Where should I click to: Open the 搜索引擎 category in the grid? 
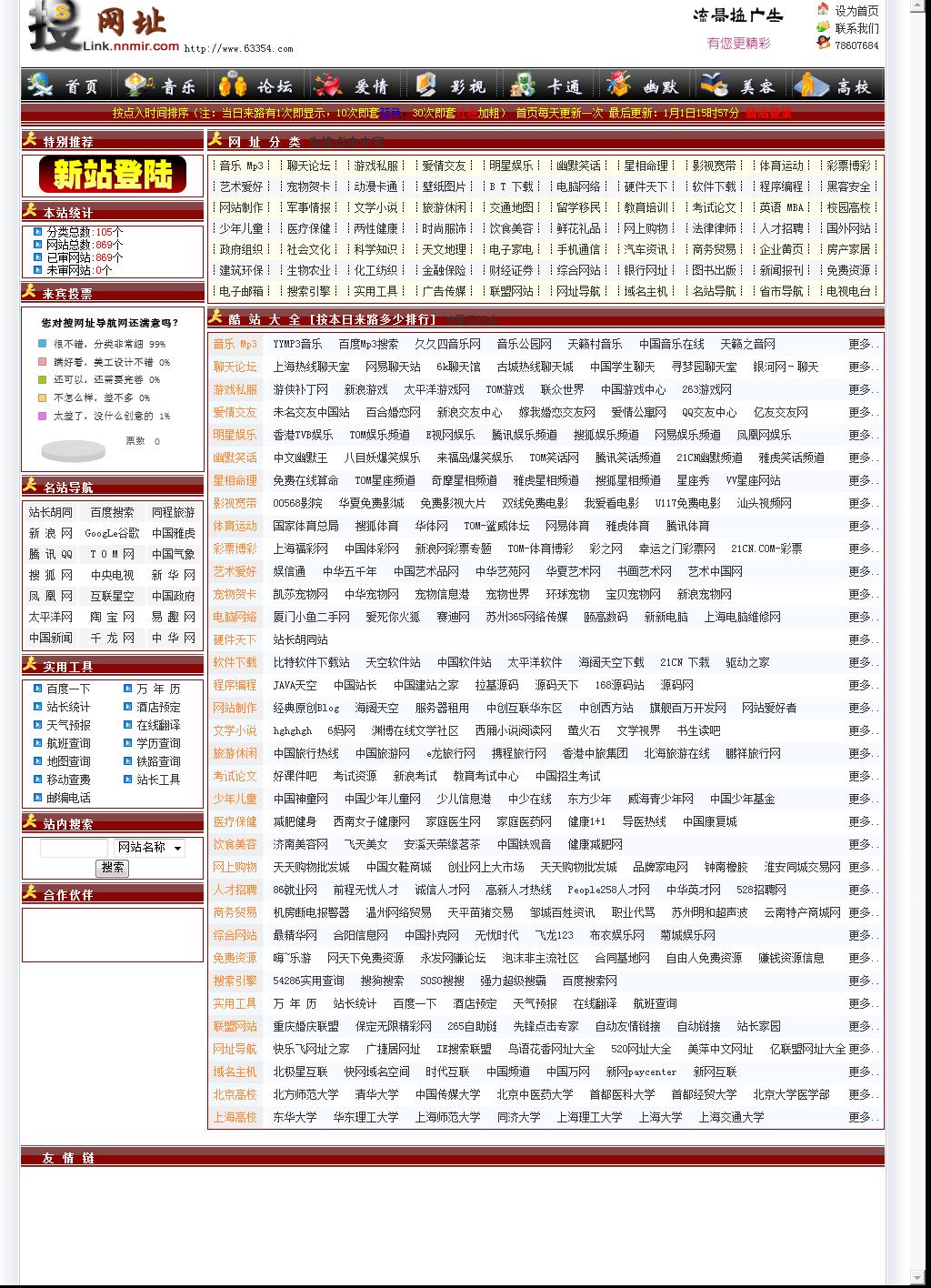309,291
